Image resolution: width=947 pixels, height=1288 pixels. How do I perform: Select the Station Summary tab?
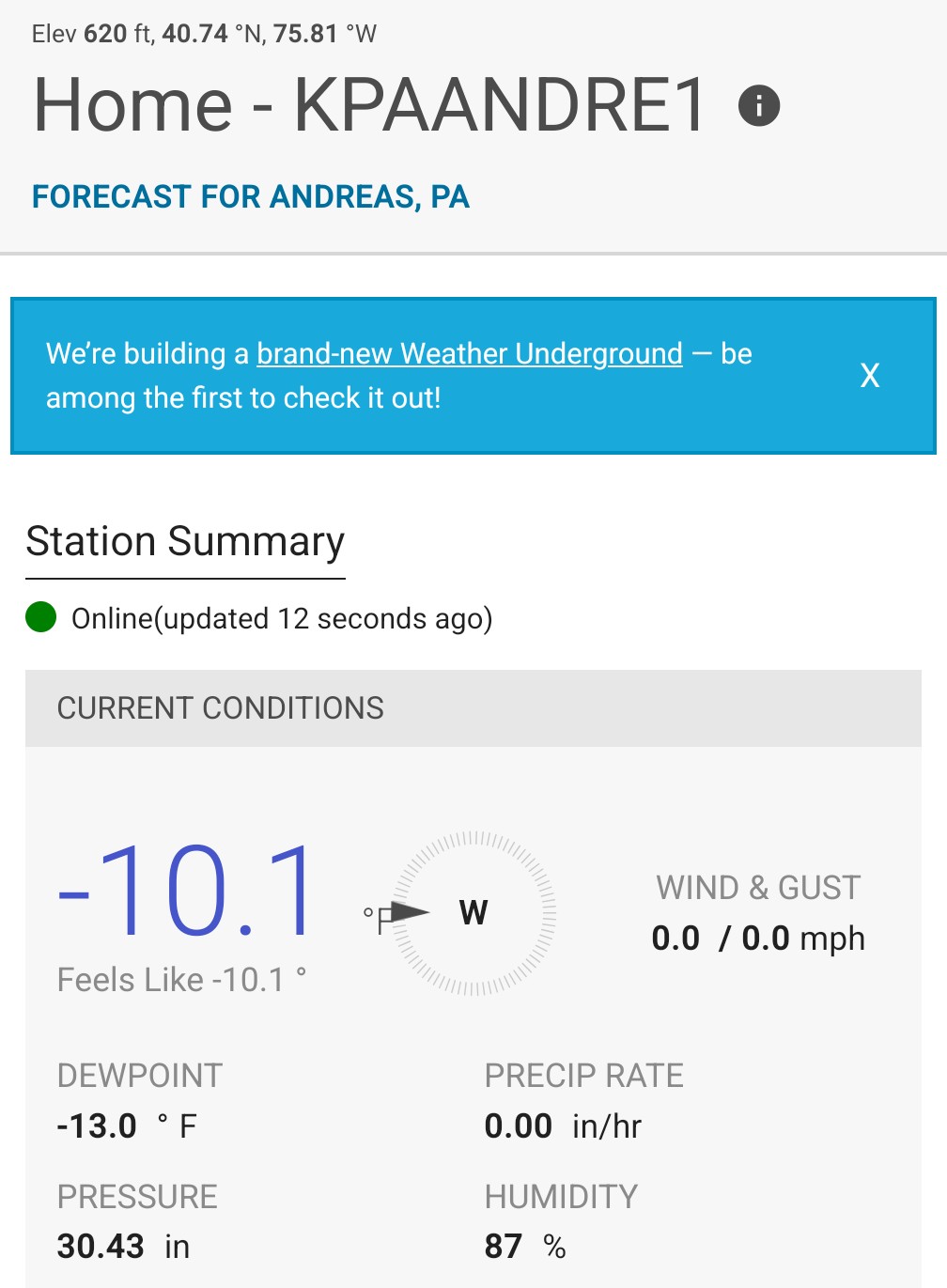tap(185, 542)
